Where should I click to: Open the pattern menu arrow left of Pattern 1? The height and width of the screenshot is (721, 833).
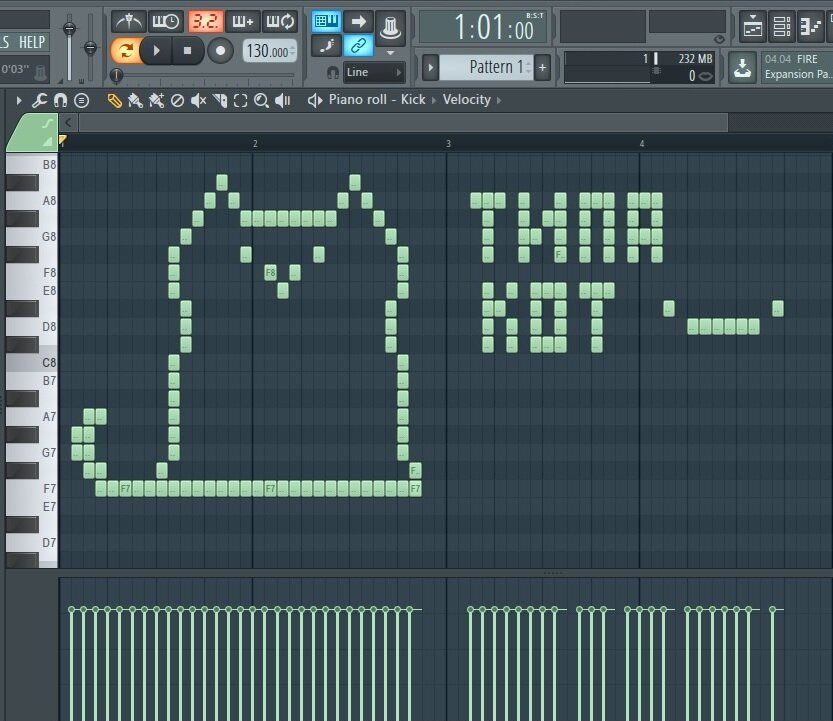coord(430,67)
